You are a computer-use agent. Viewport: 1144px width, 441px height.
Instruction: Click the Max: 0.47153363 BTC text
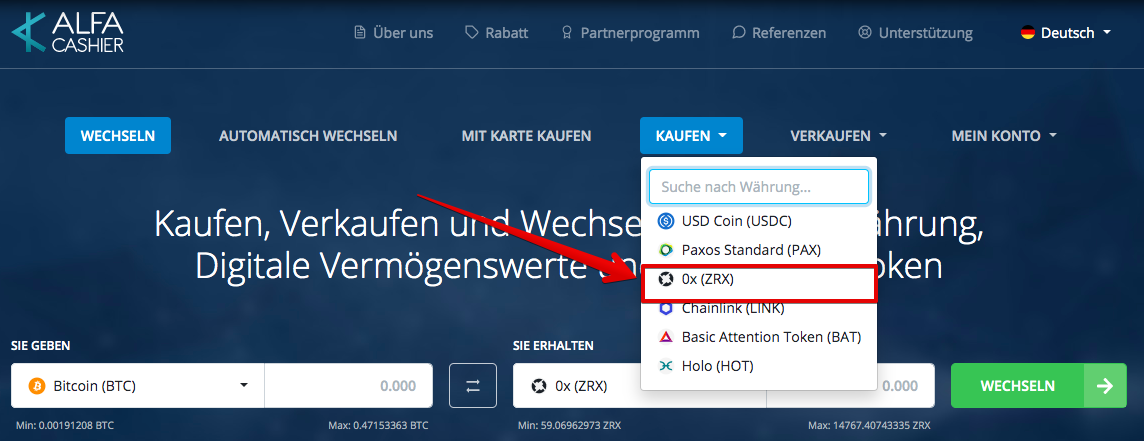pos(379,425)
